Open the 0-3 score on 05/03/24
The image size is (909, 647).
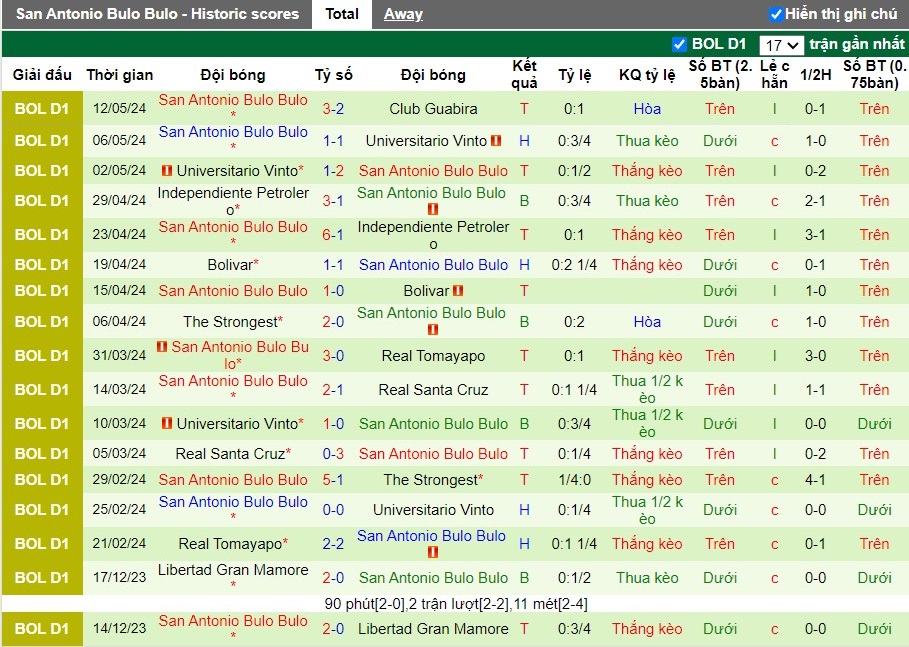[333, 453]
